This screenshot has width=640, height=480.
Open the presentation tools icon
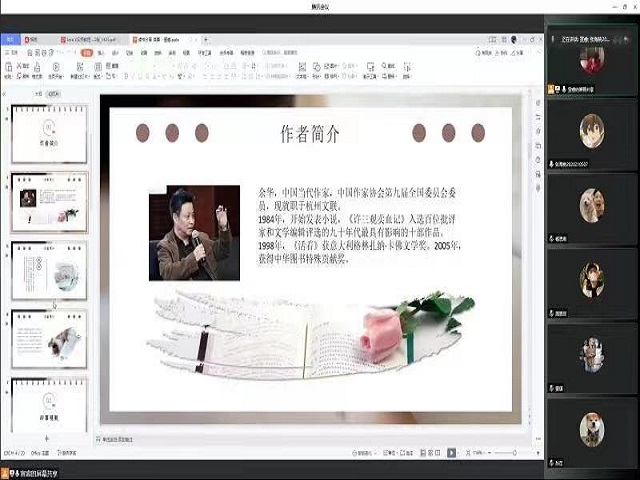370,67
